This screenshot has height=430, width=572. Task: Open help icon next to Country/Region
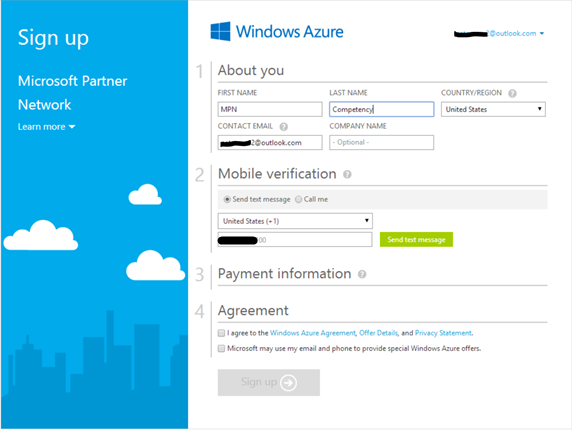point(512,93)
